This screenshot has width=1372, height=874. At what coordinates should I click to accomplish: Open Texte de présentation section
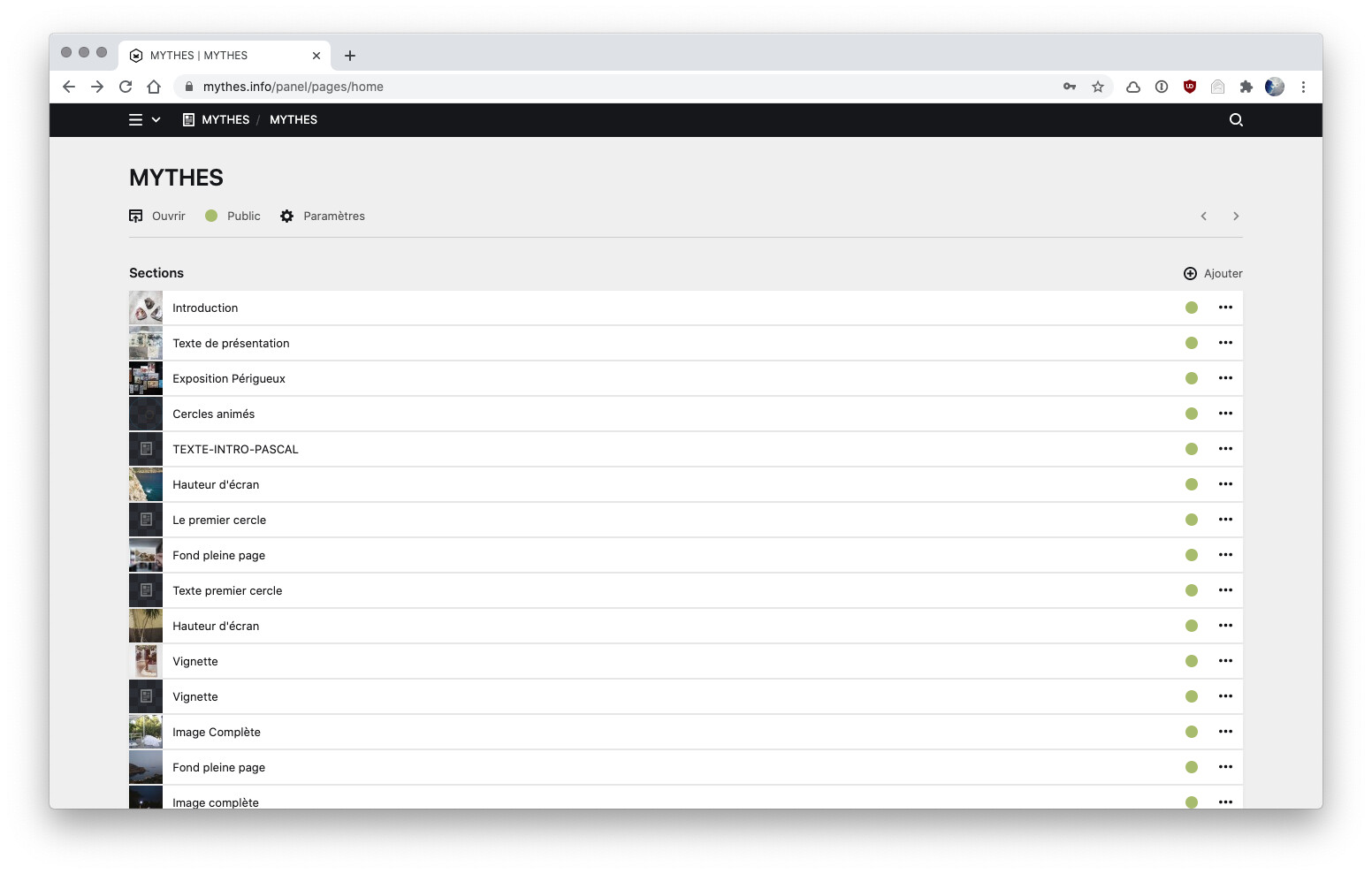(x=686, y=344)
